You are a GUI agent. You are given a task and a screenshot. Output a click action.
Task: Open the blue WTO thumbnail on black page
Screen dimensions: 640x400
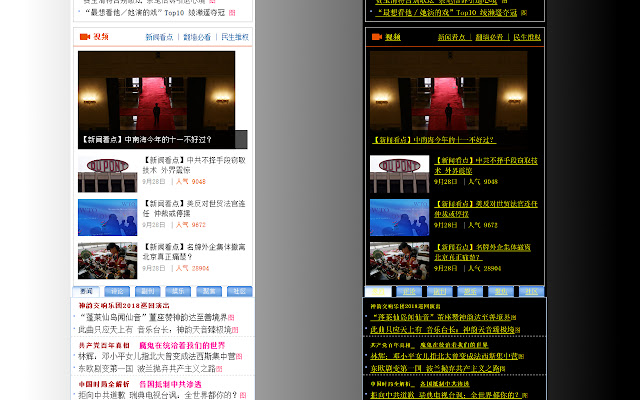(x=400, y=217)
